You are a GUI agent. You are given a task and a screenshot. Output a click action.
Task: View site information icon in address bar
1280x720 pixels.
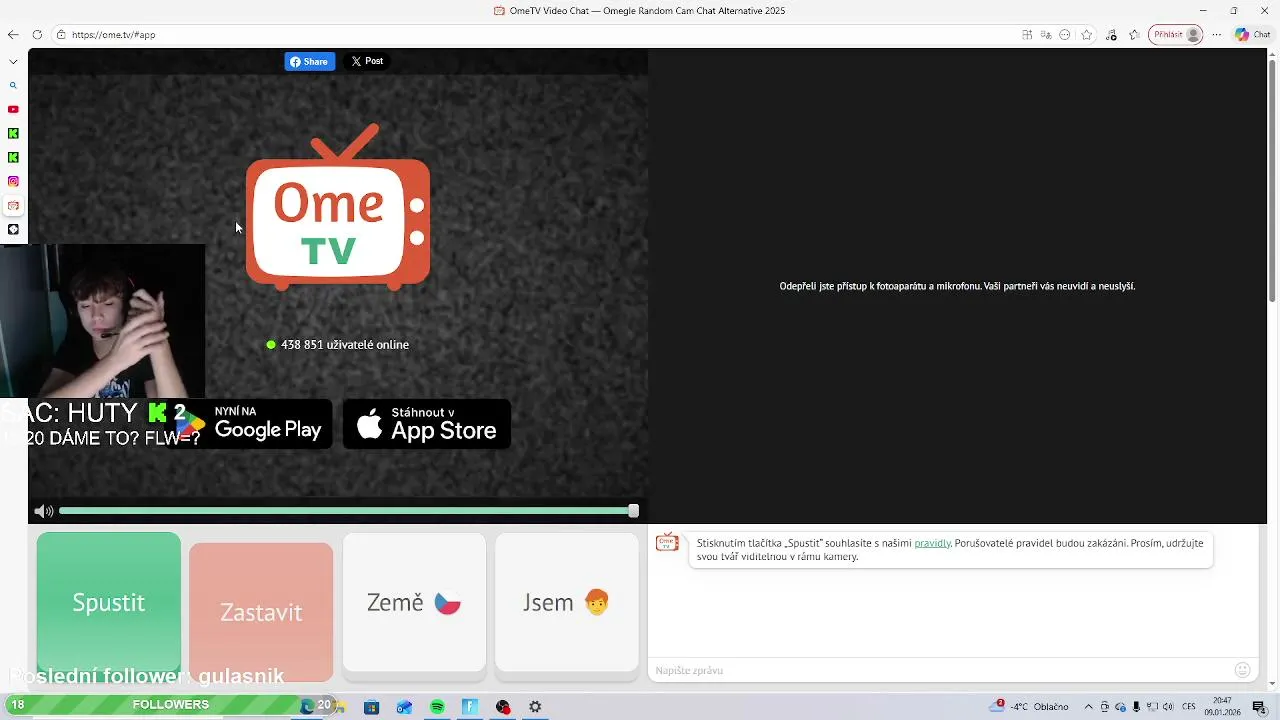(61, 34)
